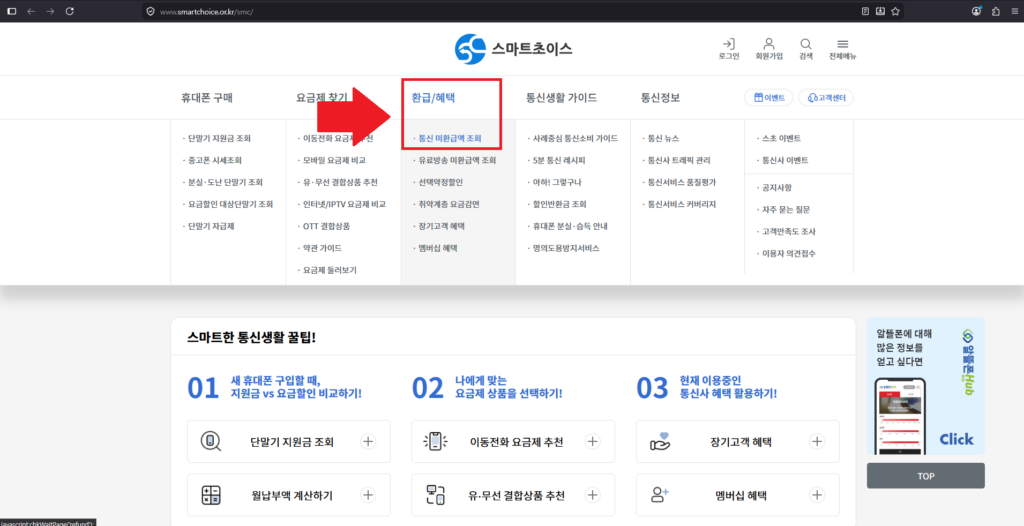Expand plus on 이동전화 요금제 추천 card
Image resolution: width=1024 pixels, height=526 pixels.
[592, 442]
